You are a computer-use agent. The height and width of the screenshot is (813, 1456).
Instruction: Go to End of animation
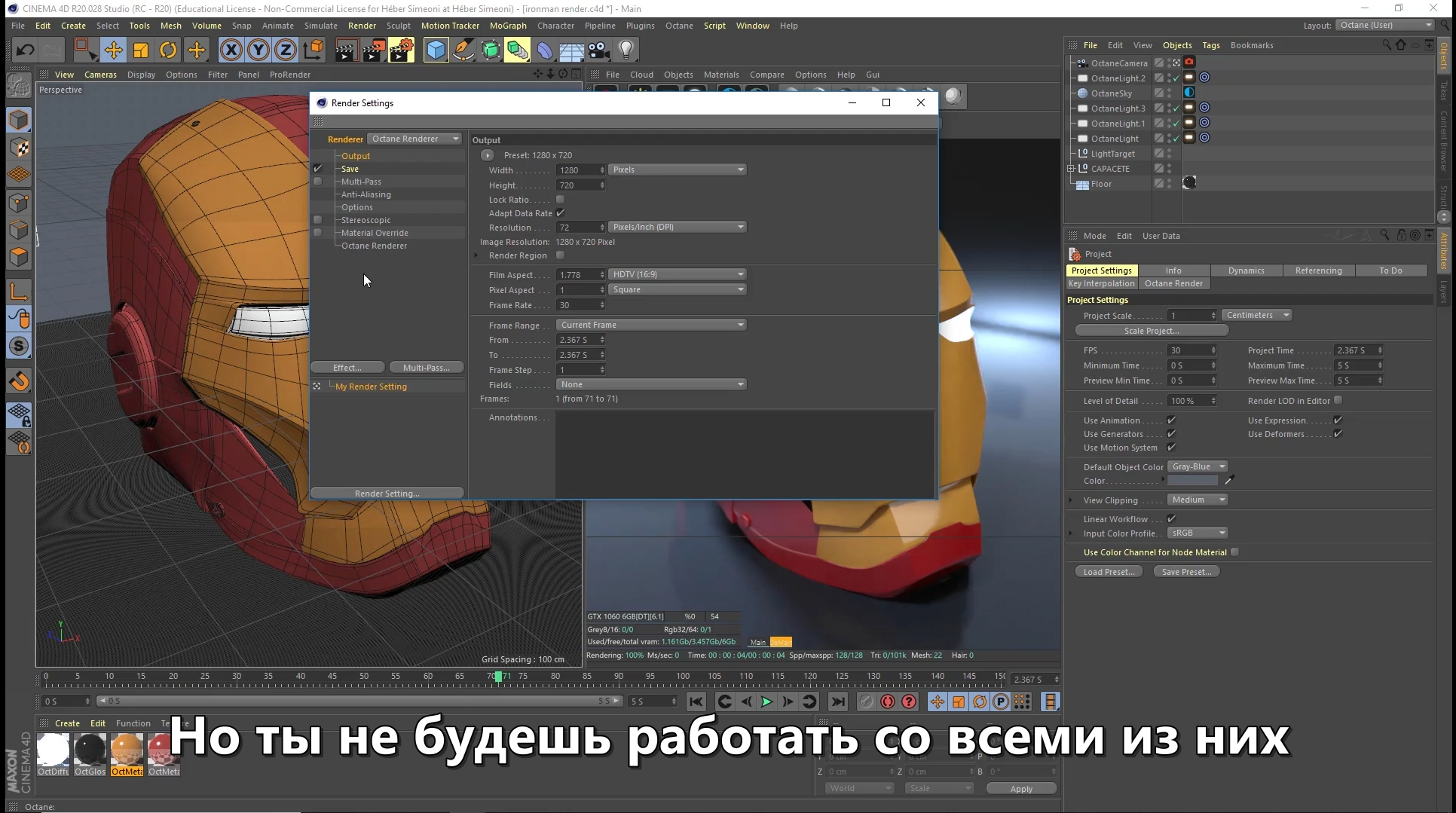point(838,701)
